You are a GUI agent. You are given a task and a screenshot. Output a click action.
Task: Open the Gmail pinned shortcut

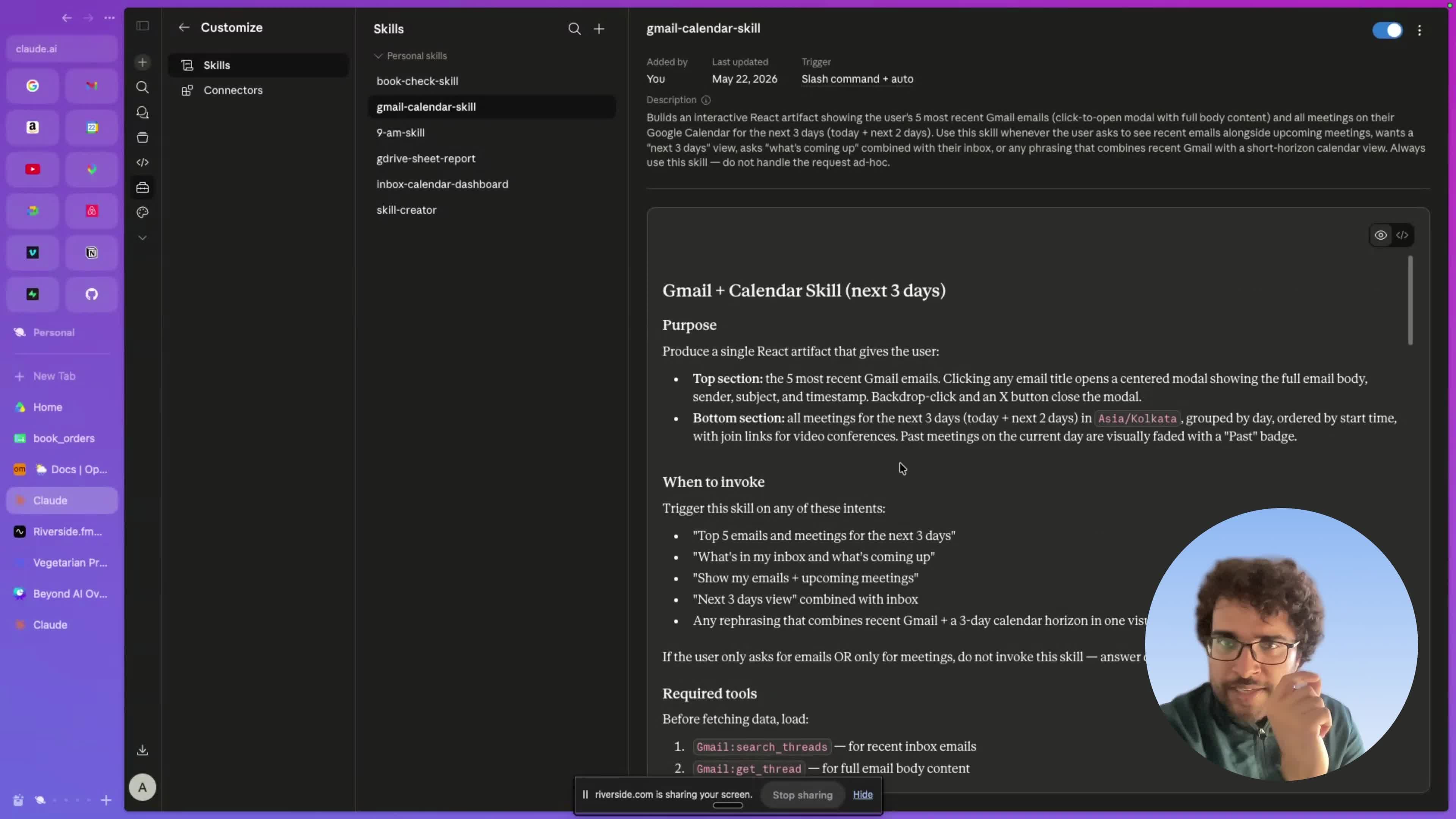[91, 85]
